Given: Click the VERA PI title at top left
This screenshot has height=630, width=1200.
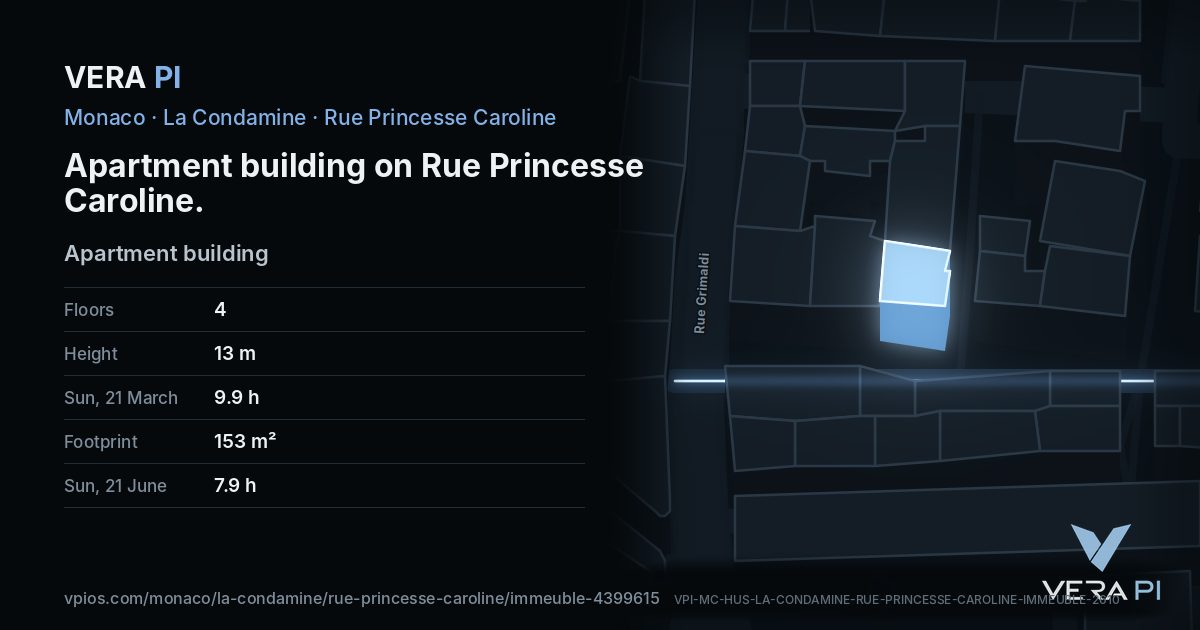Looking at the screenshot, I should coord(122,77).
